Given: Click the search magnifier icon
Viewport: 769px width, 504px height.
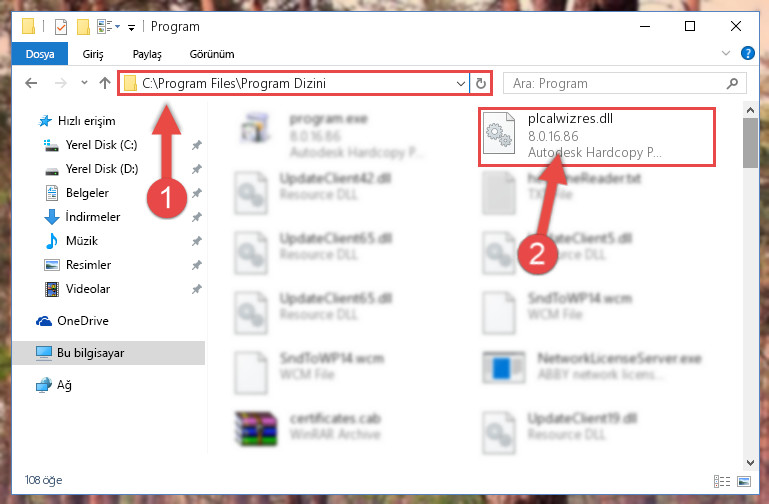Looking at the screenshot, I should 732,83.
